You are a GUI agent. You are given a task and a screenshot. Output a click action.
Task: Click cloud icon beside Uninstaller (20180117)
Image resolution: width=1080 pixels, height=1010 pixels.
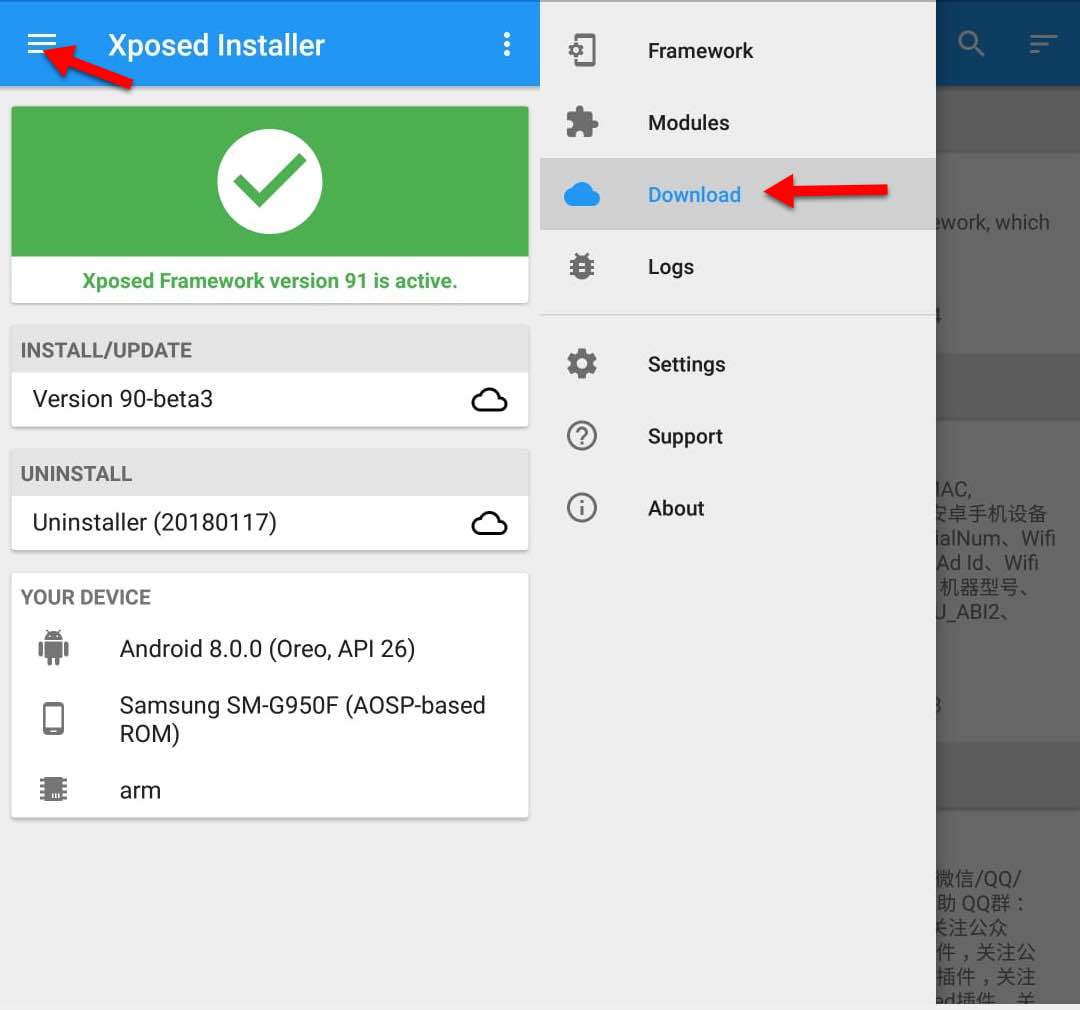click(489, 523)
